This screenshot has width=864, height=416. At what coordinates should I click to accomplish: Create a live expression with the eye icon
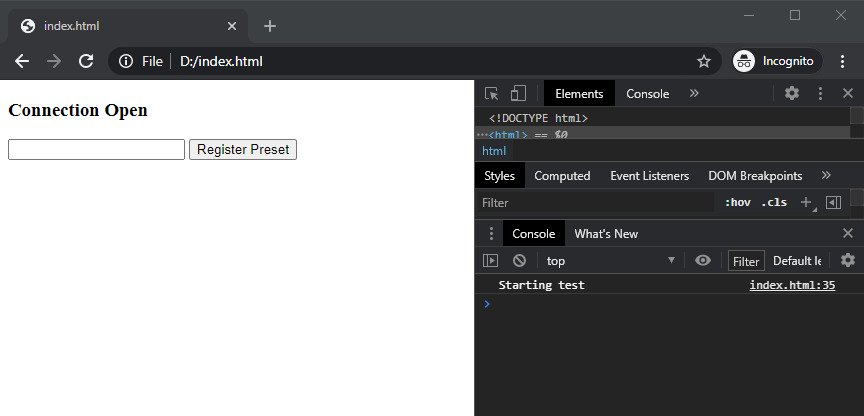point(703,261)
